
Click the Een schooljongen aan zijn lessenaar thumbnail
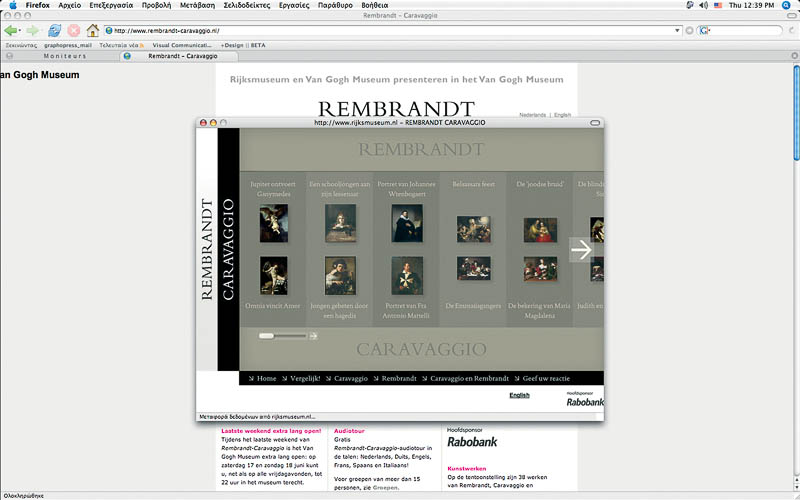340,223
